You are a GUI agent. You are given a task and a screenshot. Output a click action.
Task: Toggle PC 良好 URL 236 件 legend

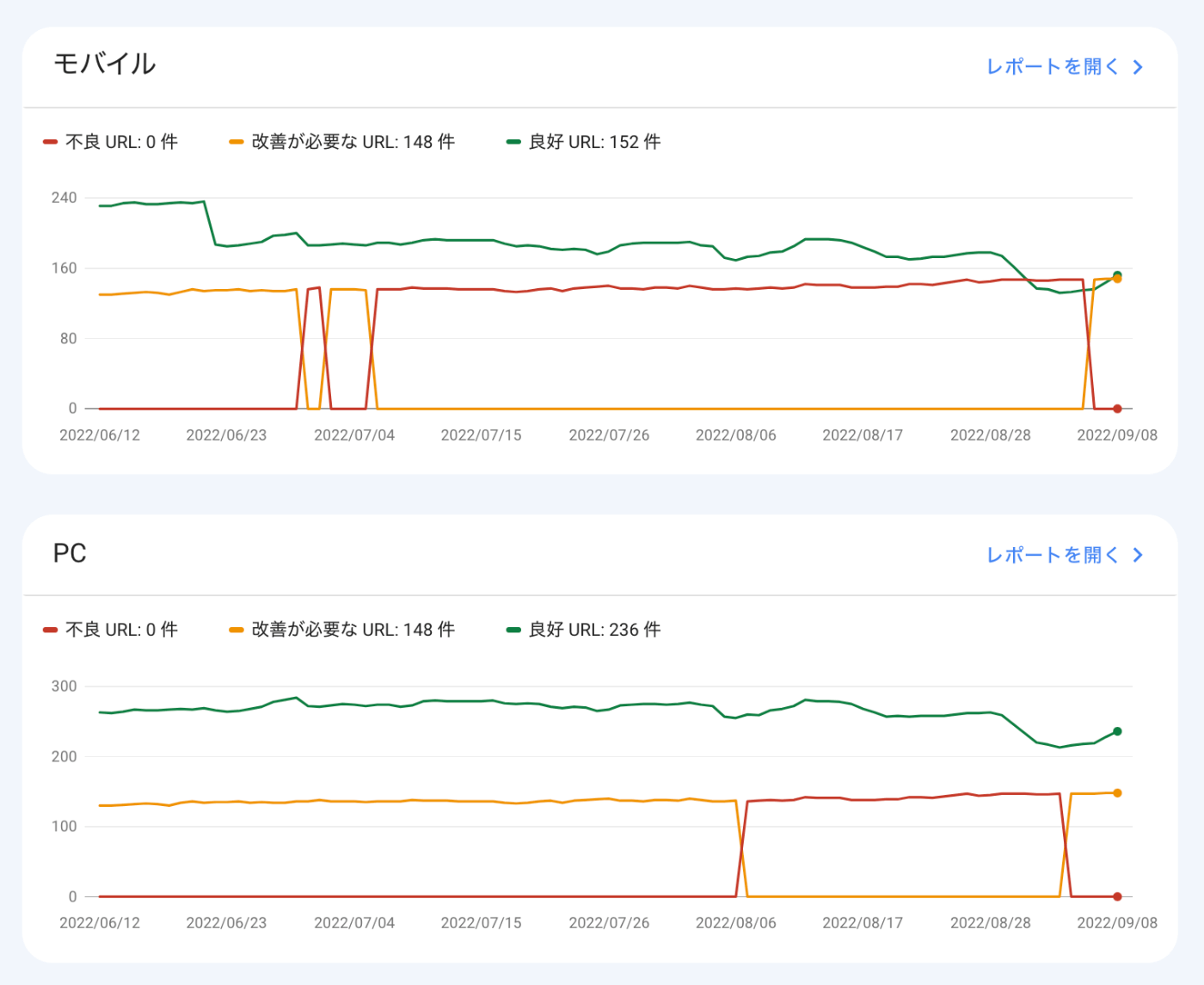[584, 630]
